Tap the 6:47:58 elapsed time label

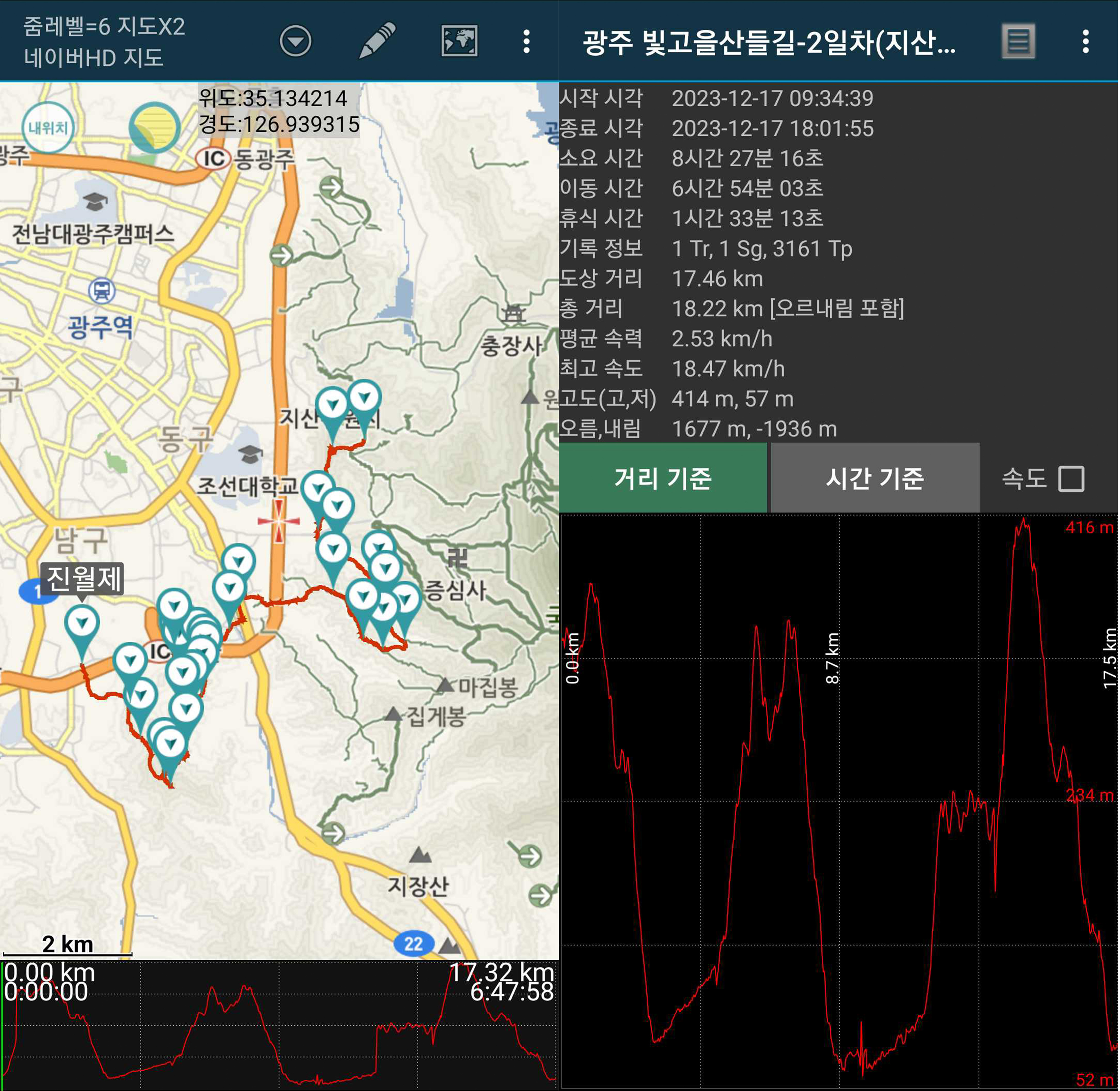click(512, 992)
